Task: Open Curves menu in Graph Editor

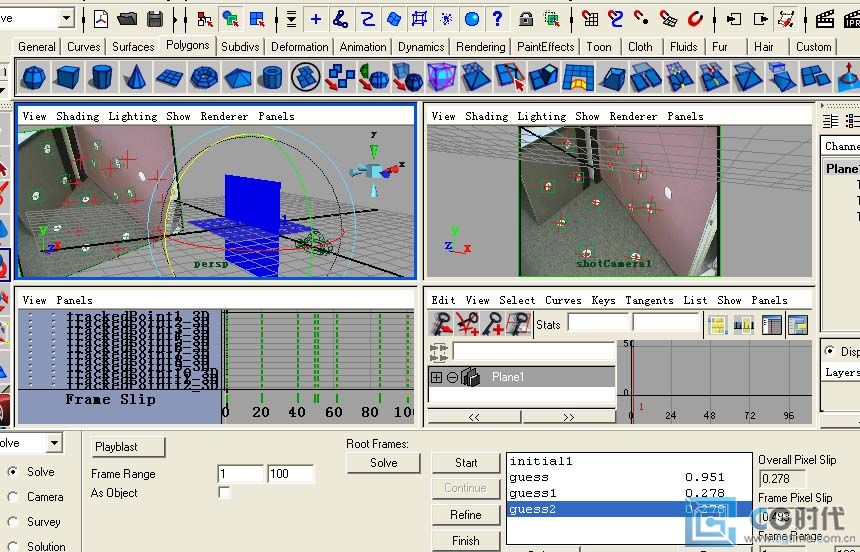Action: tap(563, 300)
